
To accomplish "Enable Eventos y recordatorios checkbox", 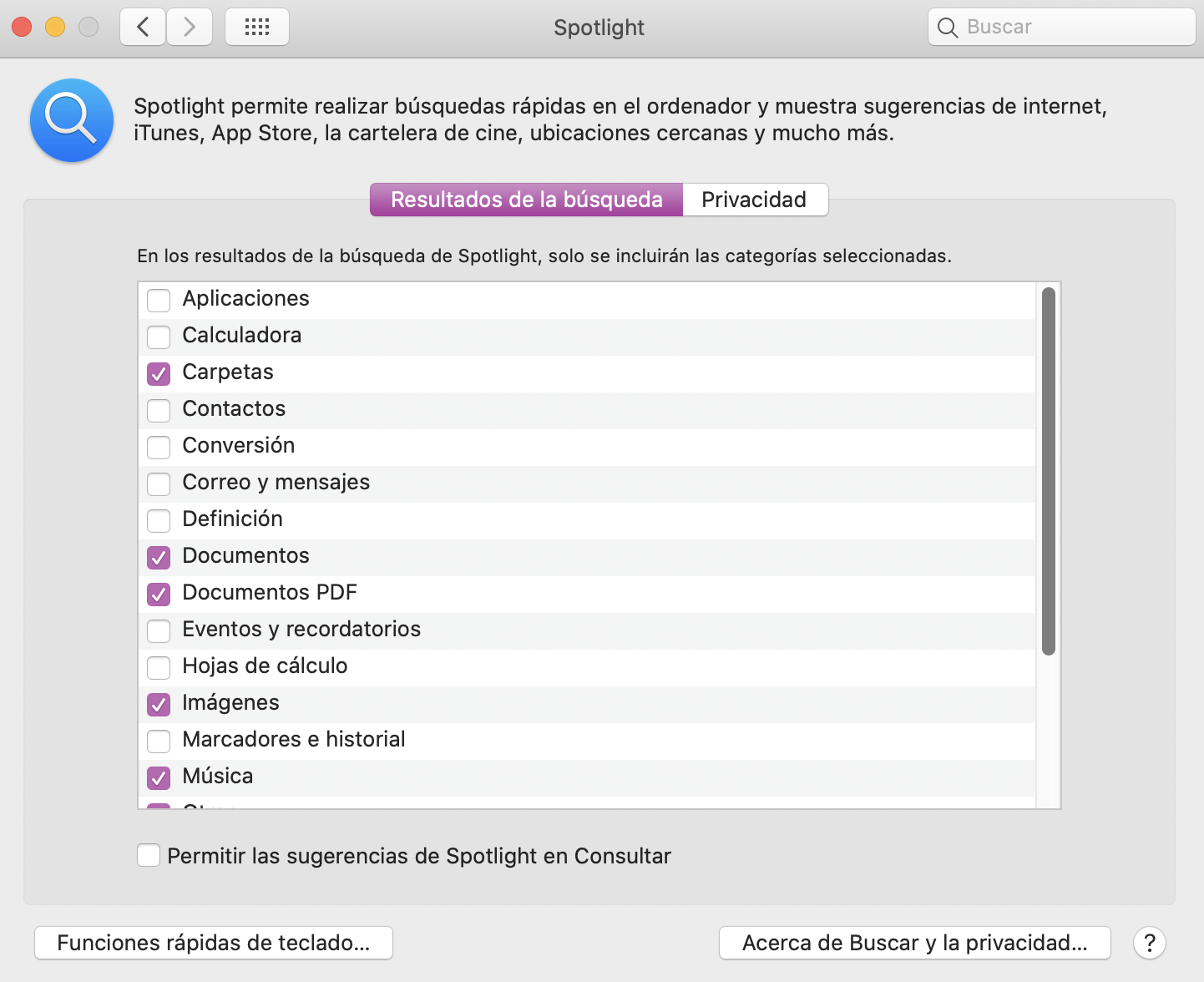I will [159, 630].
